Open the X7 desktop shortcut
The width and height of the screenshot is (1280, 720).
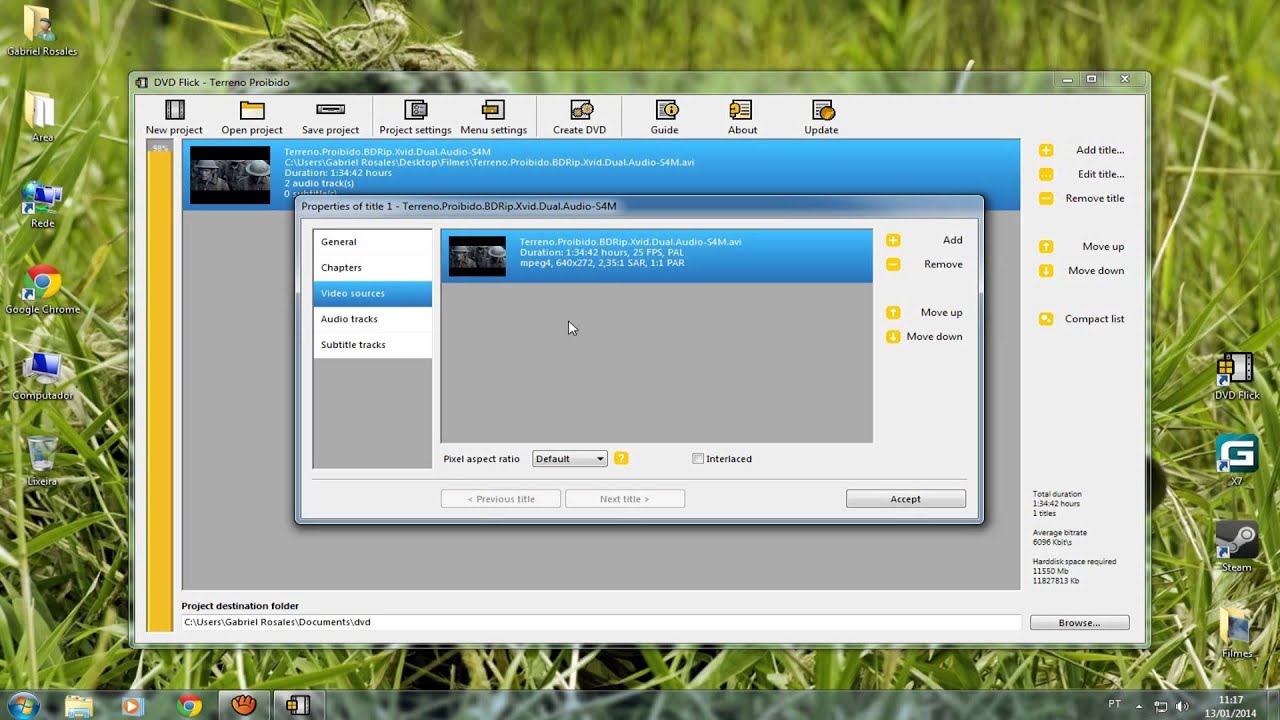coord(1236,461)
